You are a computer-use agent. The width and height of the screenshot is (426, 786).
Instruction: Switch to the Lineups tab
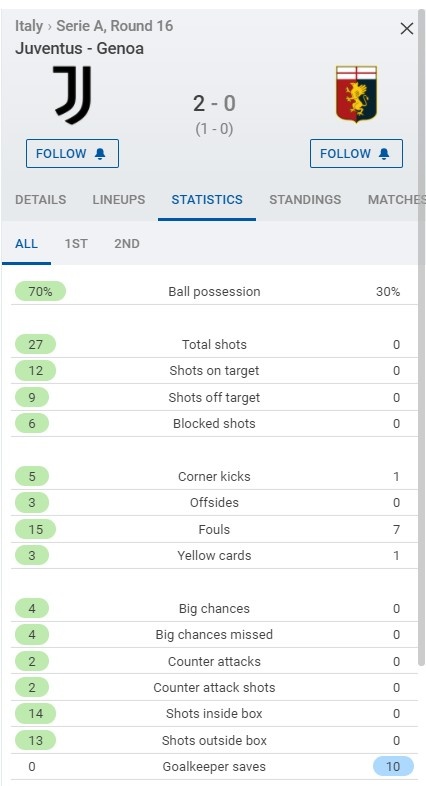pos(119,200)
